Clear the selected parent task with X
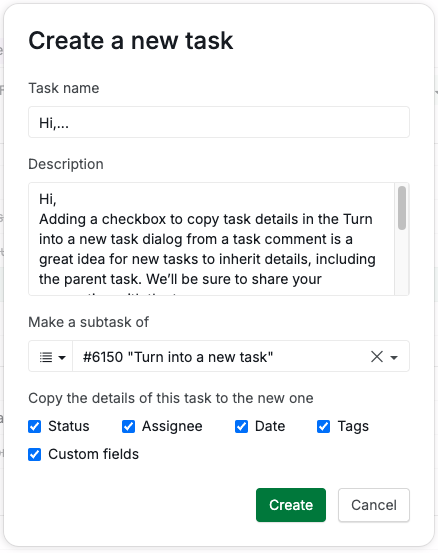The image size is (438, 553). click(x=377, y=357)
